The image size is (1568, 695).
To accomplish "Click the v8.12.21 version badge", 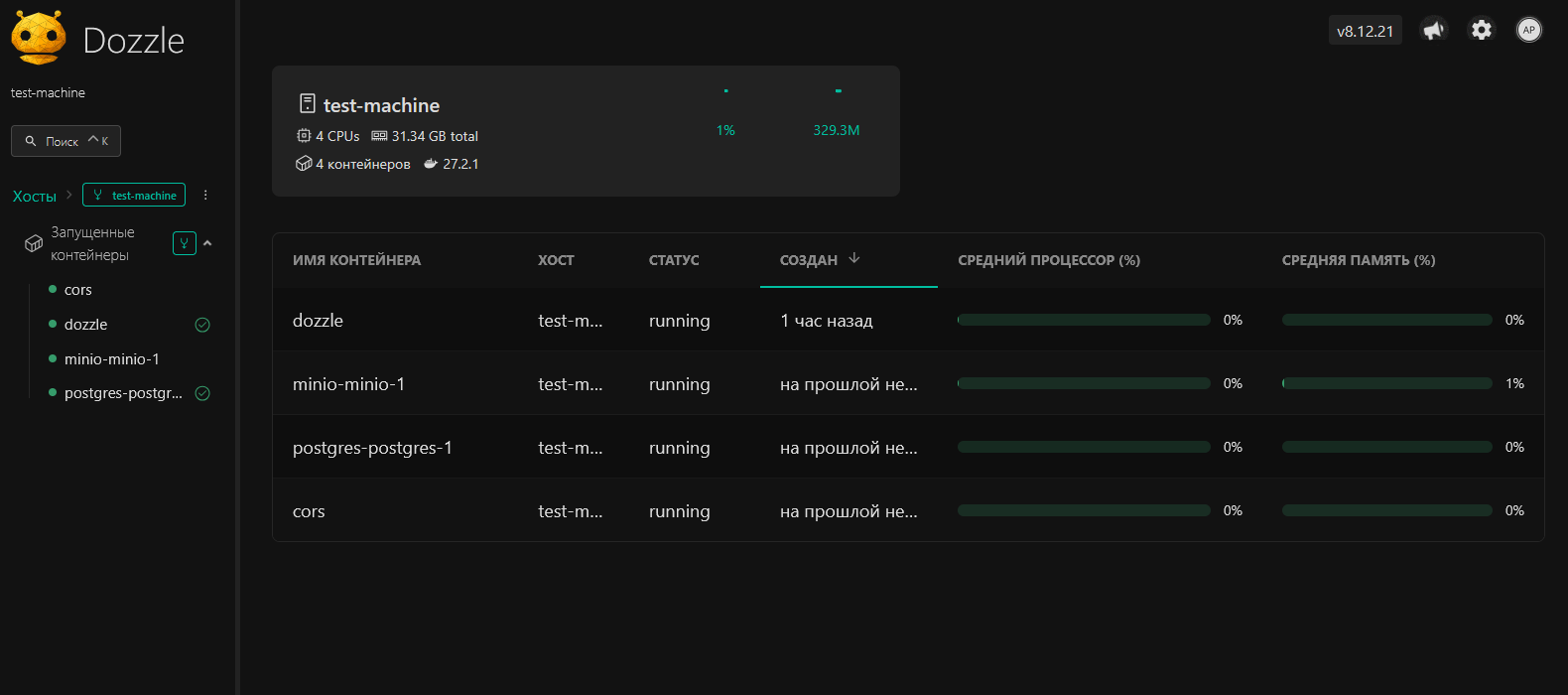I will pos(1365,31).
